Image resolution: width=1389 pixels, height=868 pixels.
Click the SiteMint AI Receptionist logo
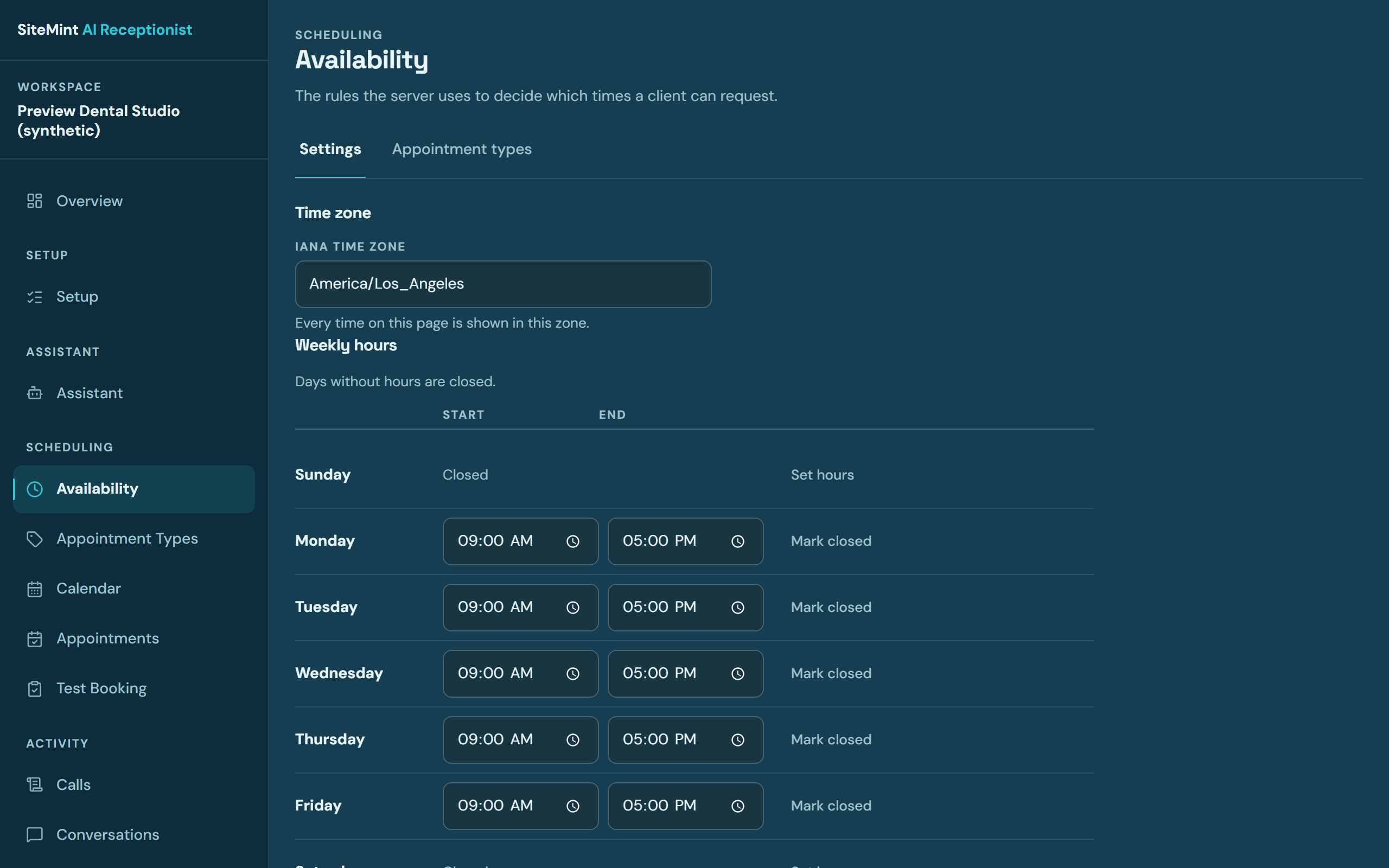pos(105,30)
